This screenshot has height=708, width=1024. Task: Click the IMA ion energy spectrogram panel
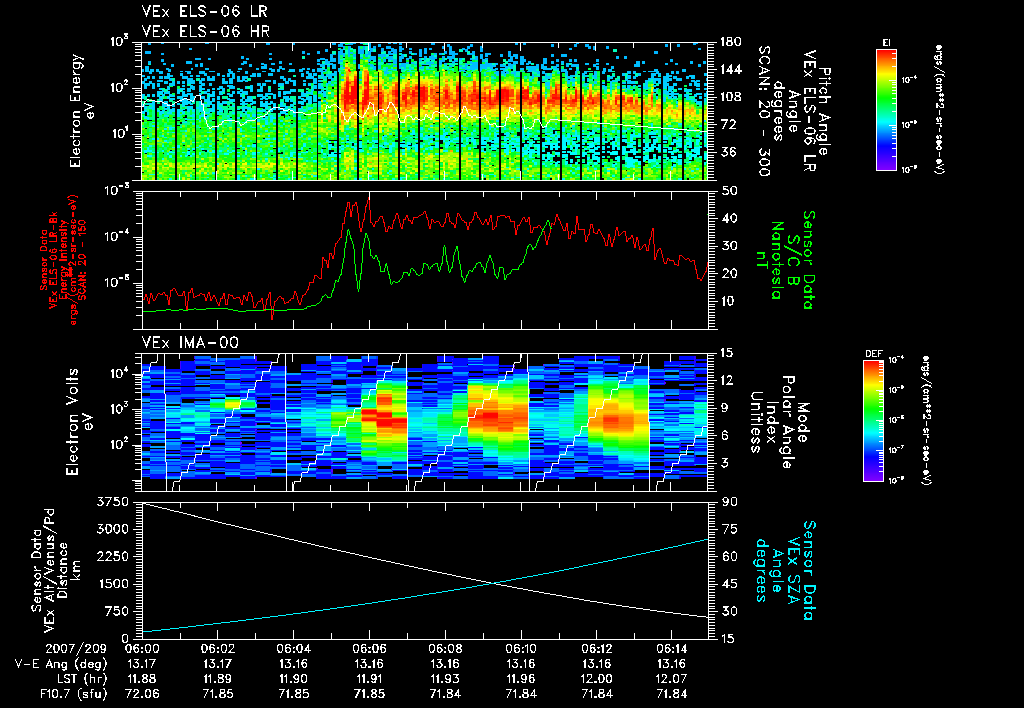click(425, 422)
